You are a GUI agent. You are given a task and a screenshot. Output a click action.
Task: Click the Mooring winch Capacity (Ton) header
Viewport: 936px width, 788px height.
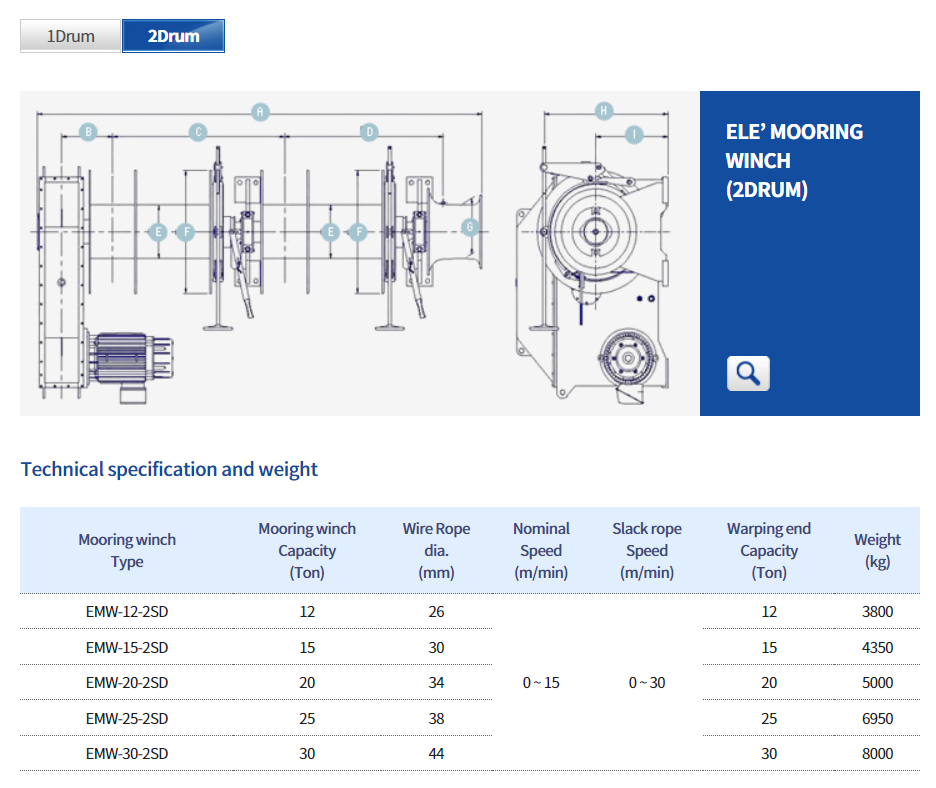point(307,550)
